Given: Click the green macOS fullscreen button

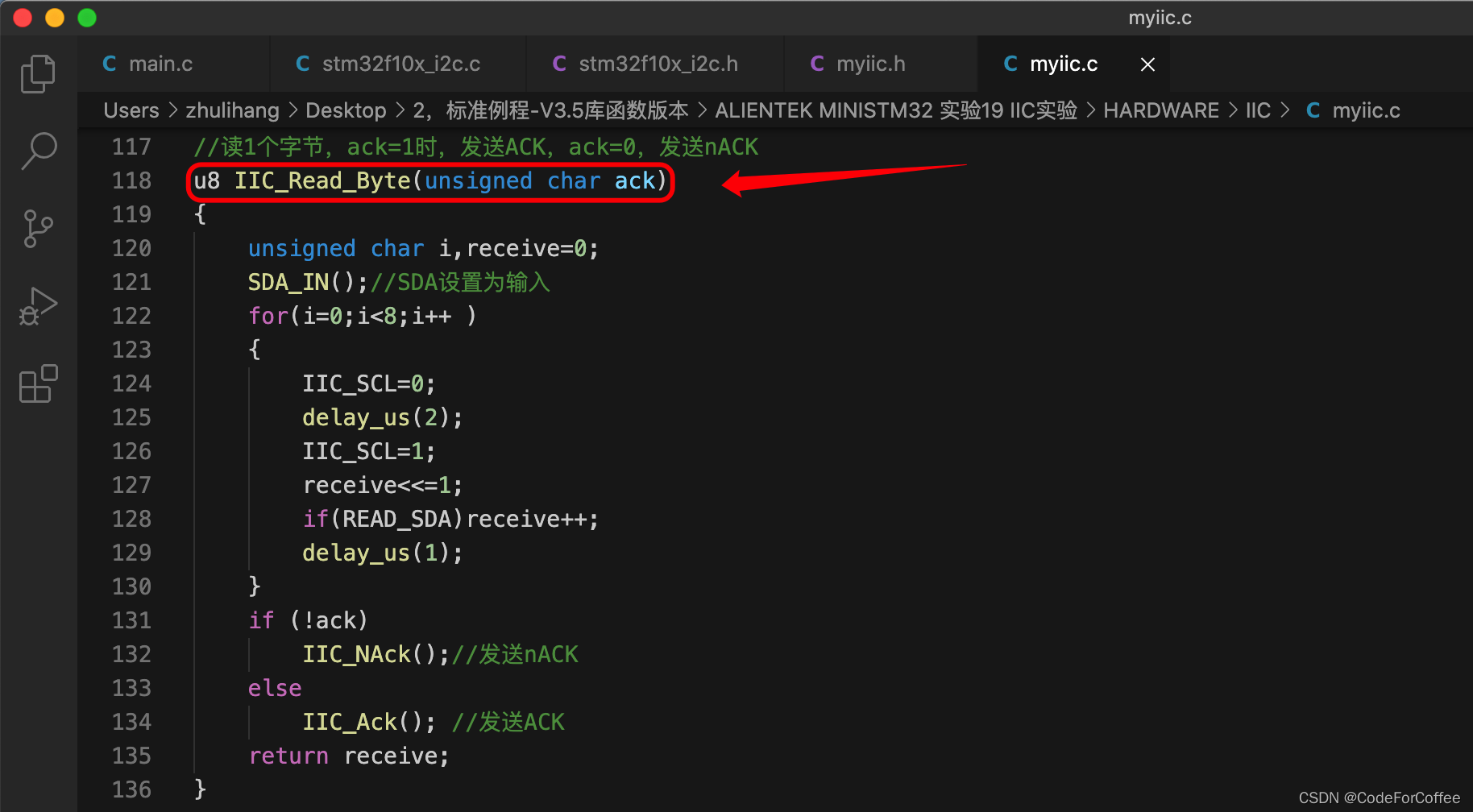Looking at the screenshot, I should (x=87, y=18).
